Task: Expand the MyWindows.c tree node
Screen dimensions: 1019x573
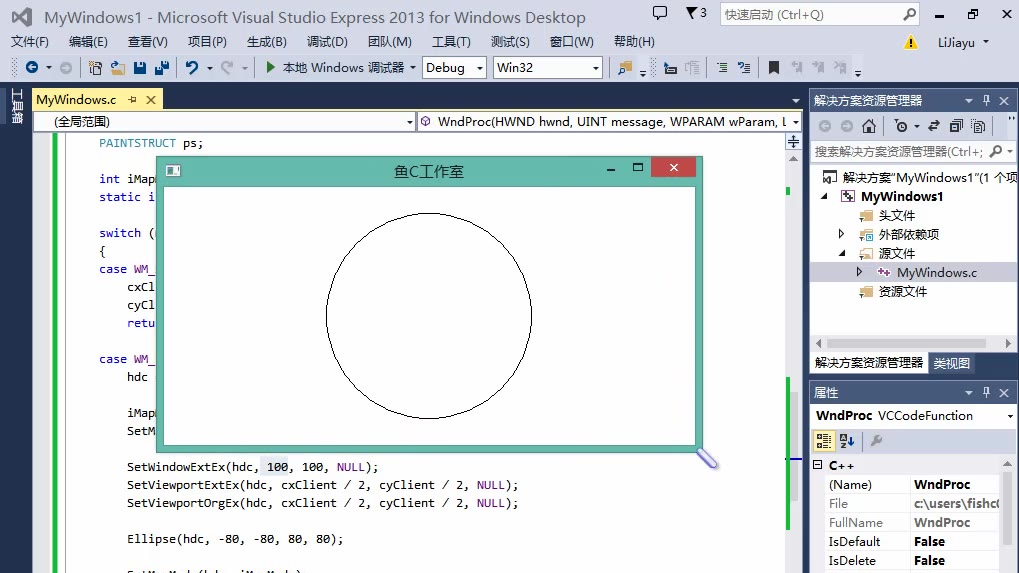Action: [860, 272]
